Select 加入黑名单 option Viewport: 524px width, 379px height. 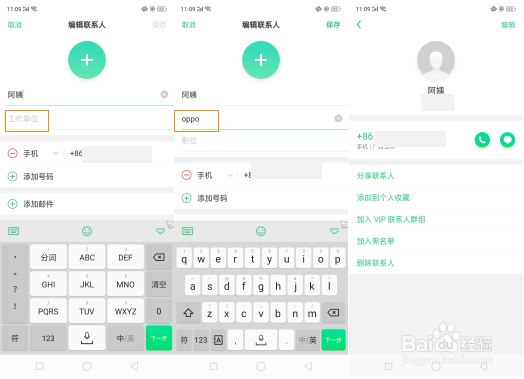tap(375, 241)
